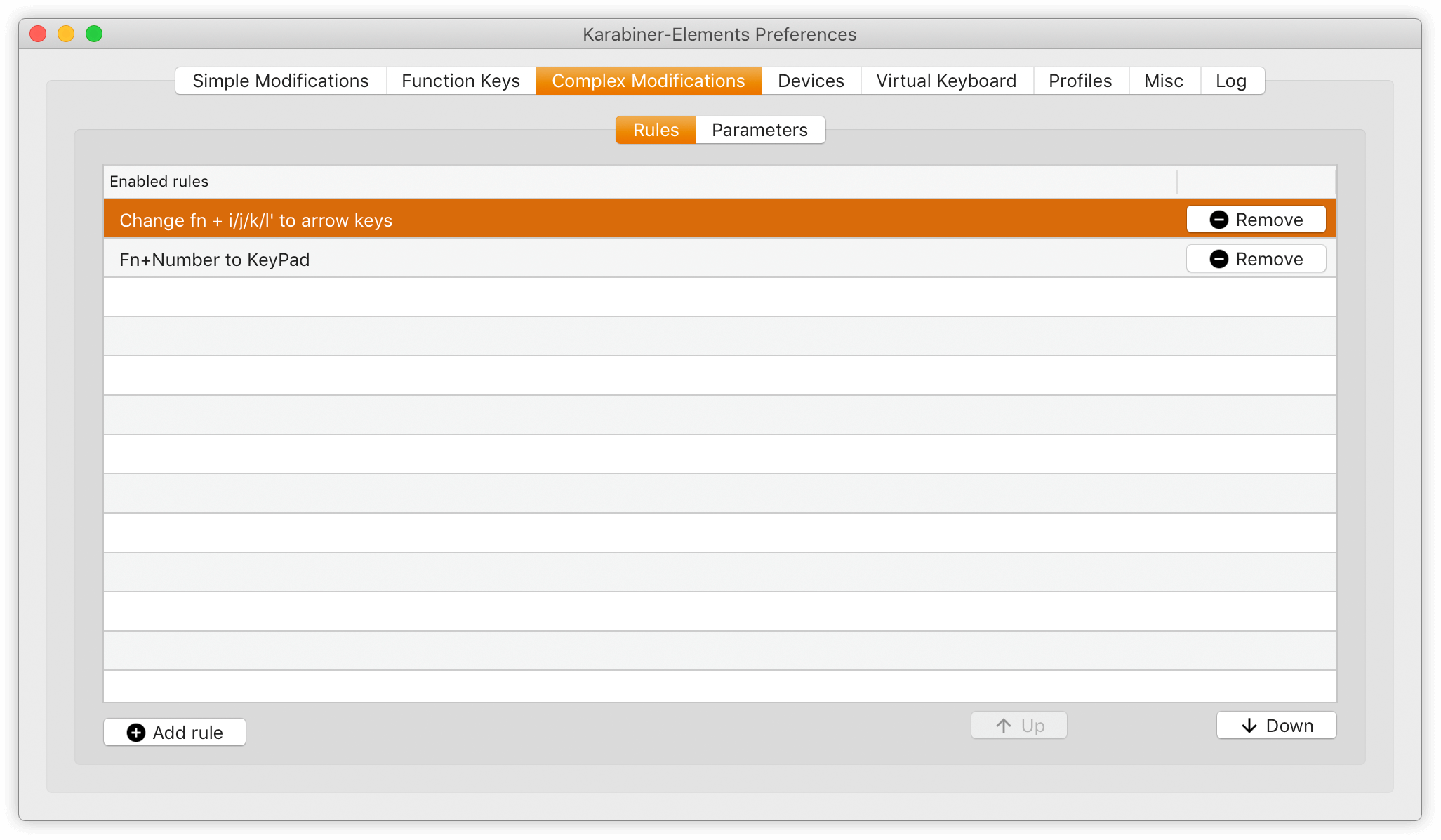Image resolution: width=1441 pixels, height=840 pixels.
Task: Select 'Change fn + i/j/k/l' to arrow keys' row
Action: pos(720,220)
